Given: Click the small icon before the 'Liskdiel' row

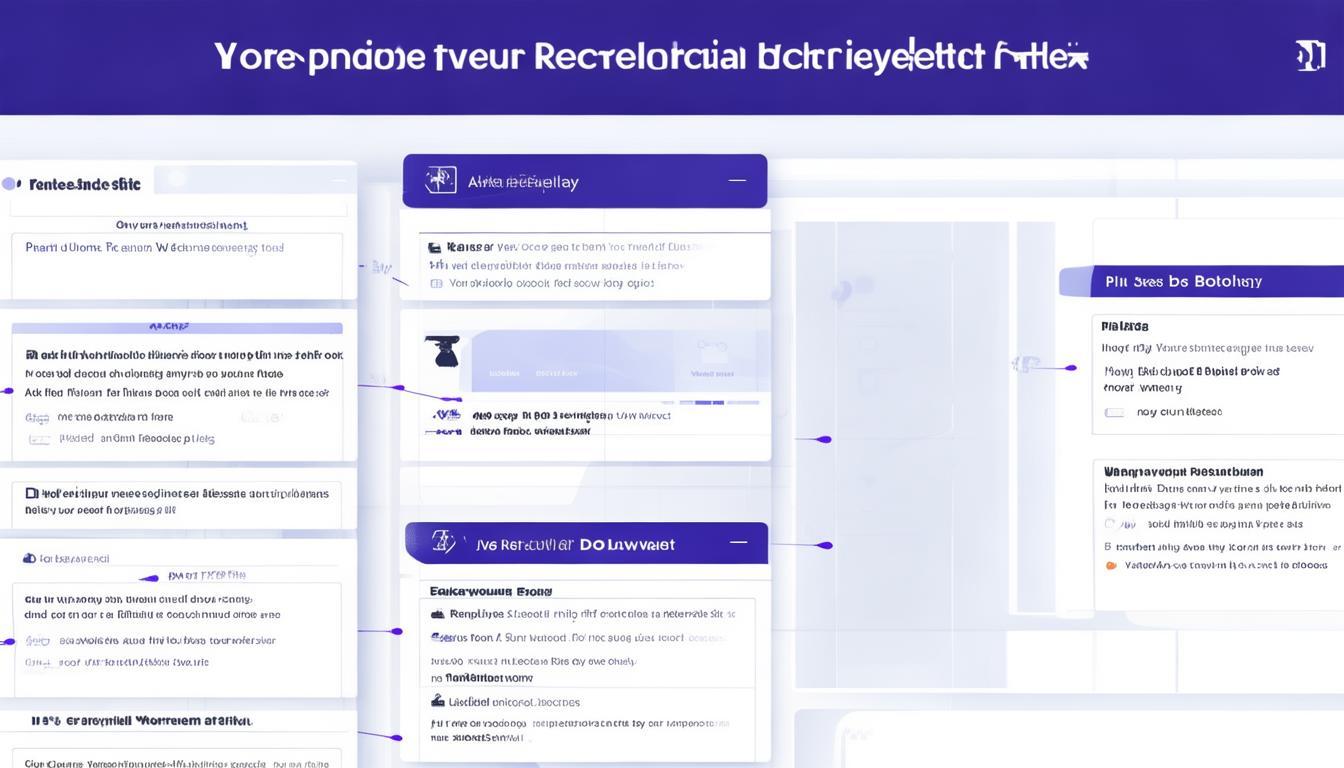Looking at the screenshot, I should coord(437,701).
